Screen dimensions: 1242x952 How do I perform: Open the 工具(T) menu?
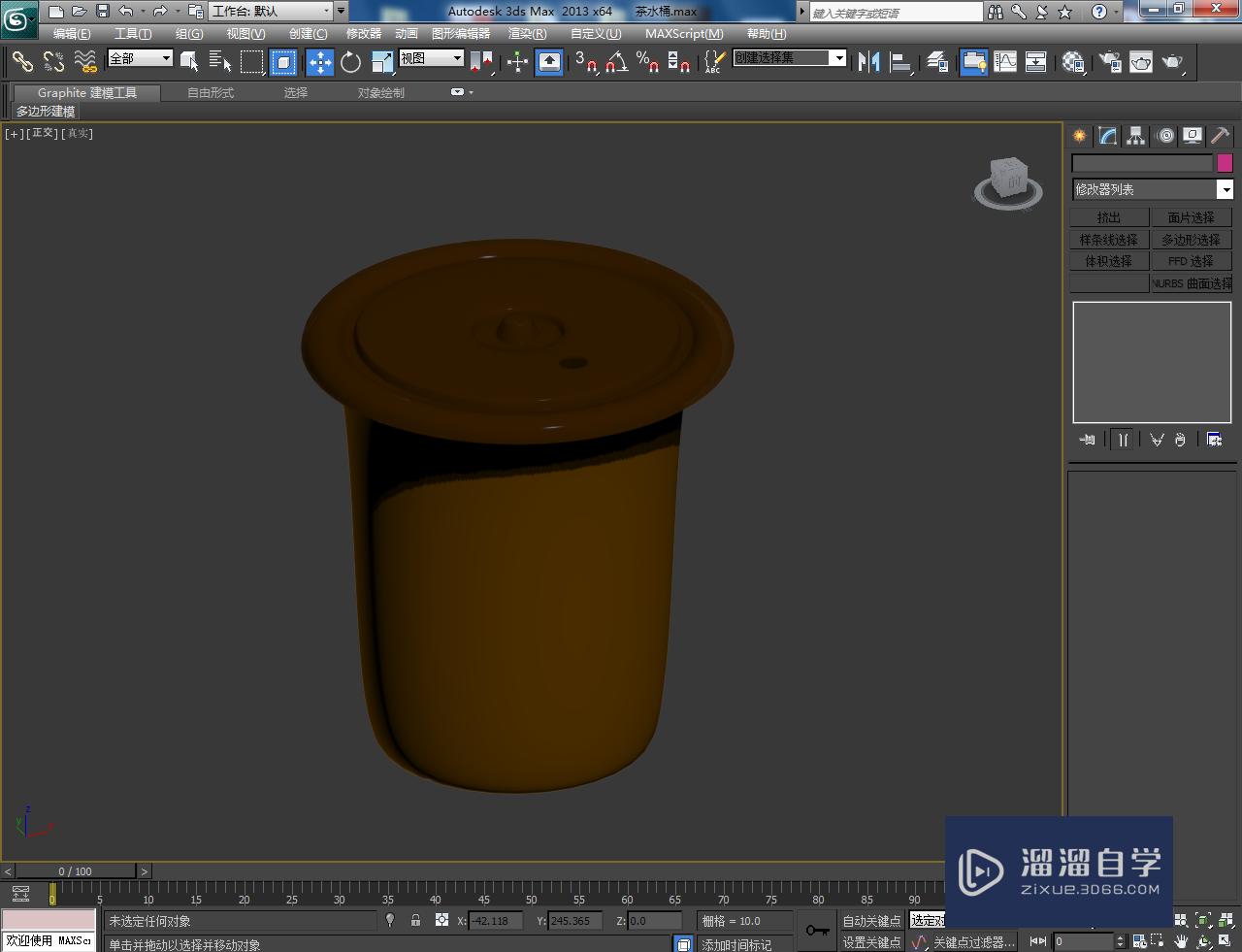[x=133, y=33]
